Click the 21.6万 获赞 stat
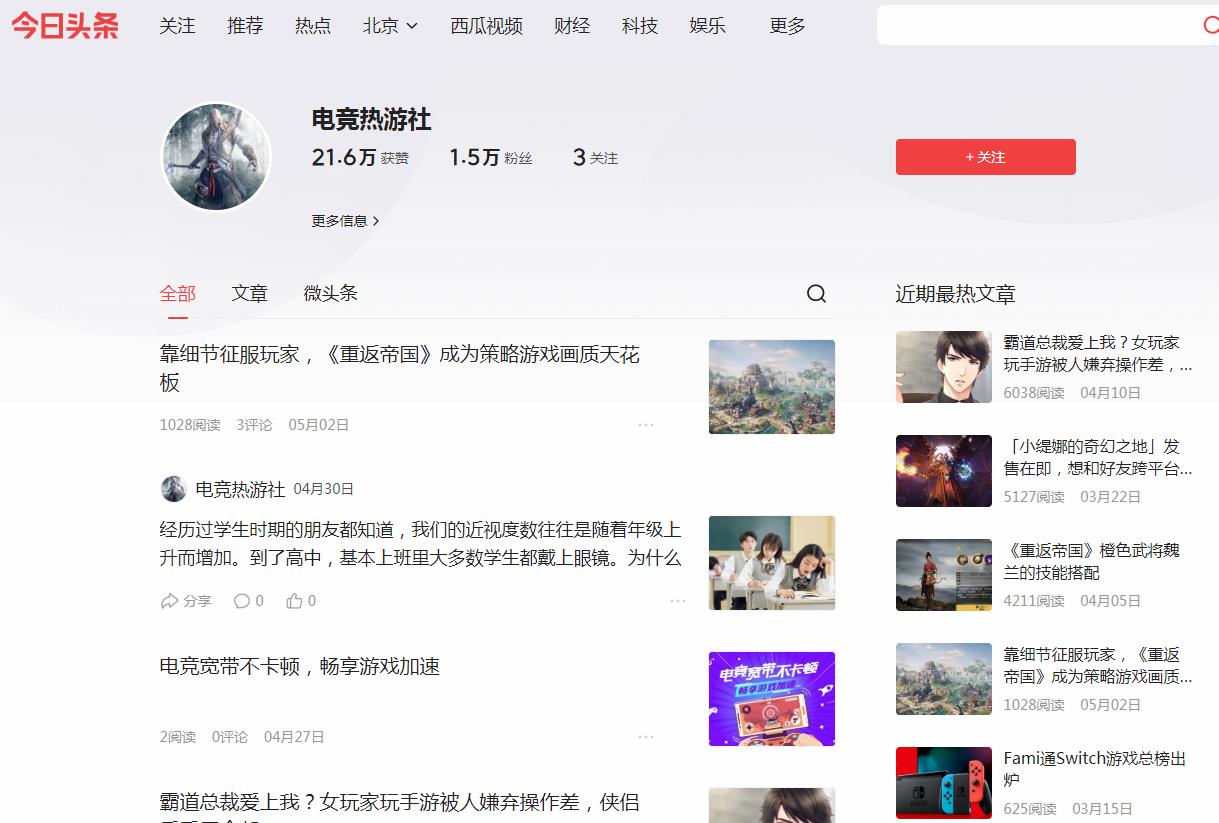Viewport: 1219px width, 823px height. (360, 158)
